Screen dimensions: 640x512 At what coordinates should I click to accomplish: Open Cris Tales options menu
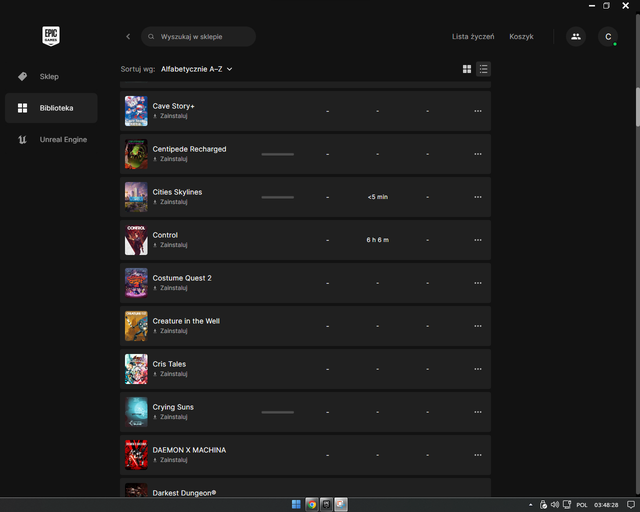click(478, 369)
